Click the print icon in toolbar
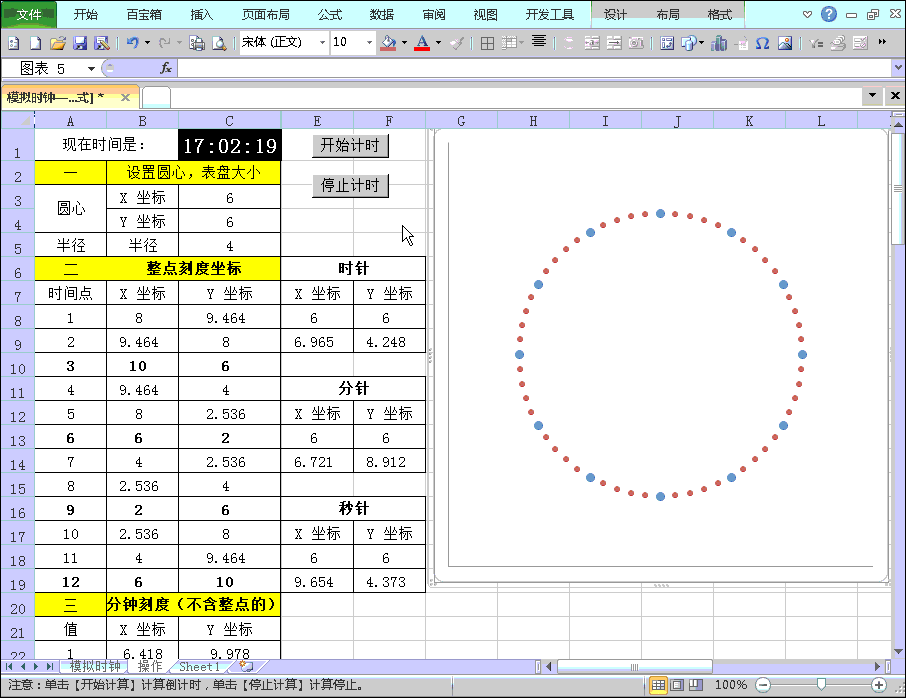906x698 pixels. pyautogui.click(x=196, y=43)
